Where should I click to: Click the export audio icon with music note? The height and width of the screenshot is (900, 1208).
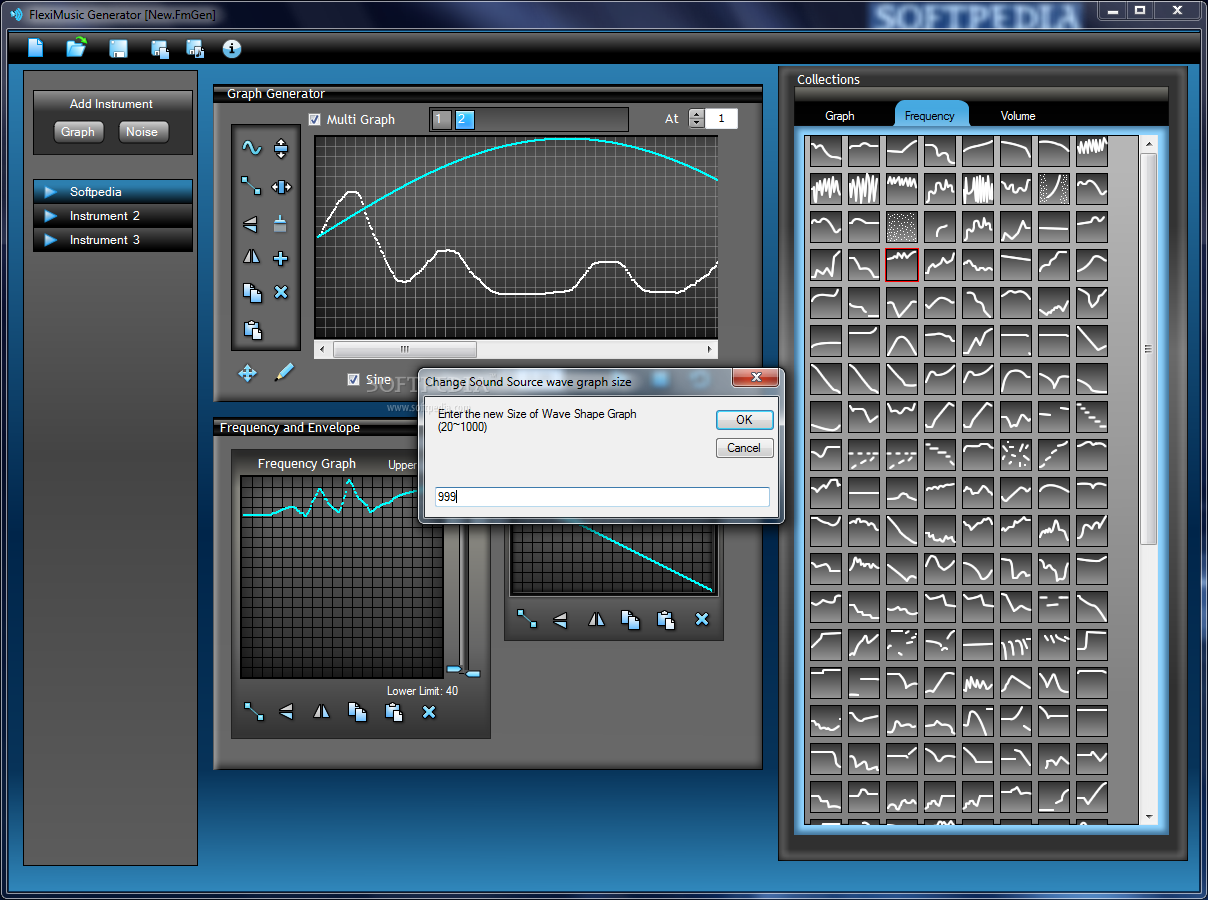pyautogui.click(x=195, y=49)
